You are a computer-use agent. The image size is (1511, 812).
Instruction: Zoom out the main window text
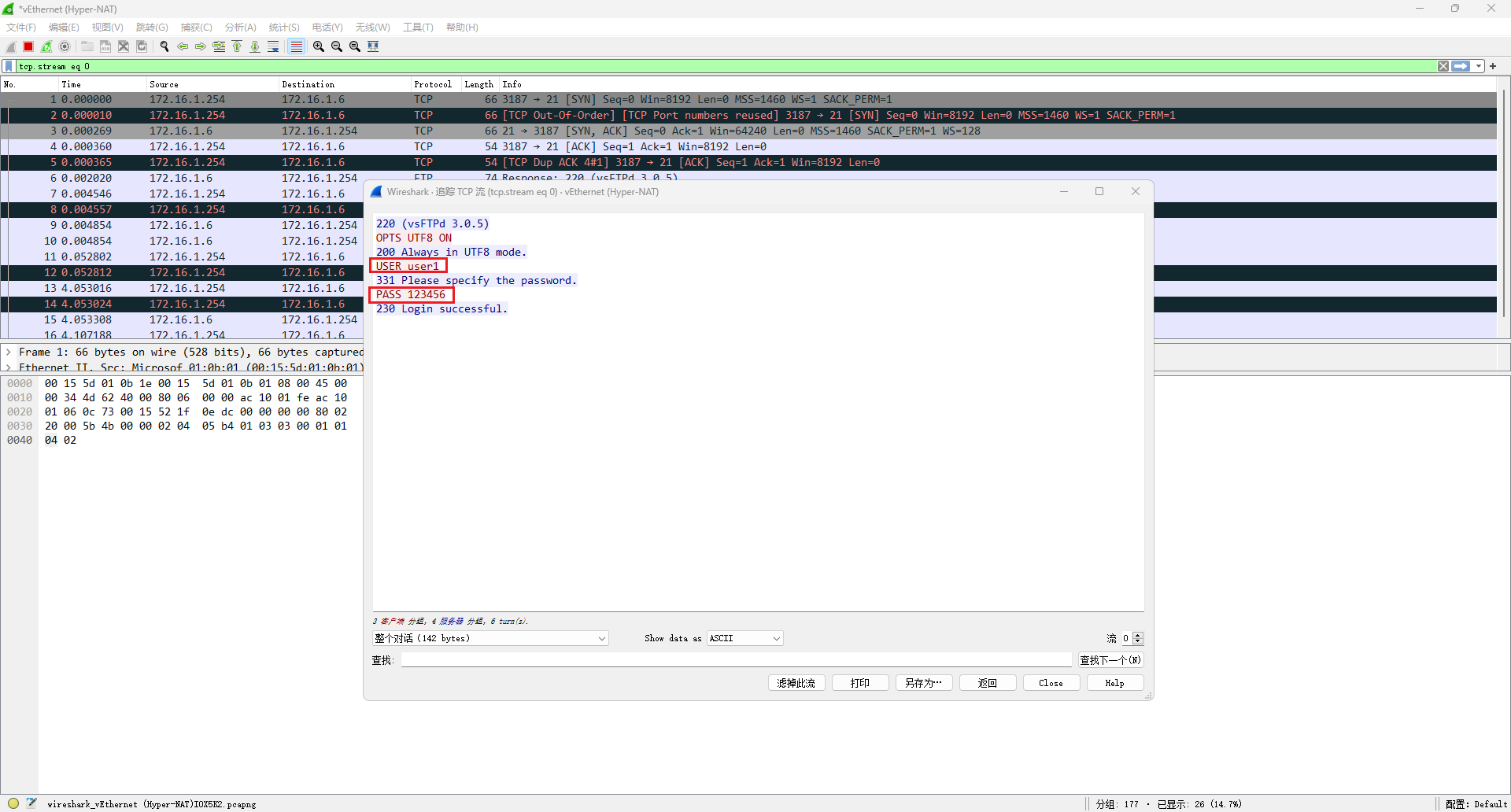click(337, 46)
